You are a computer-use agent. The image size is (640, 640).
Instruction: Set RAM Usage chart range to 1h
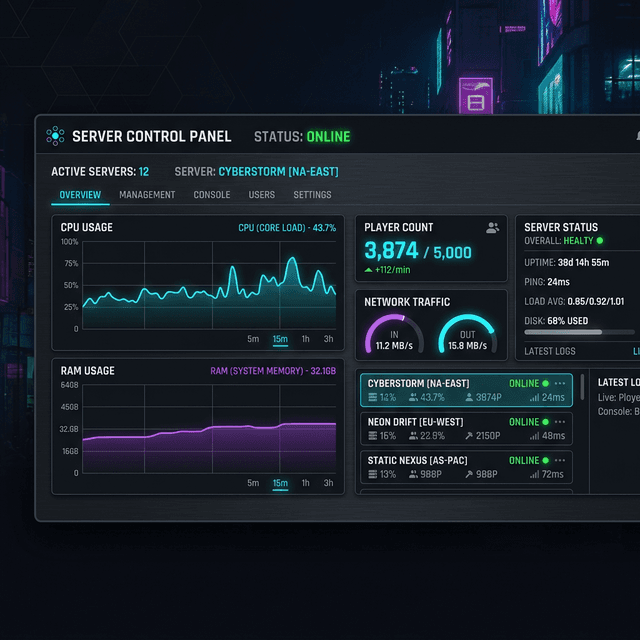click(x=305, y=483)
